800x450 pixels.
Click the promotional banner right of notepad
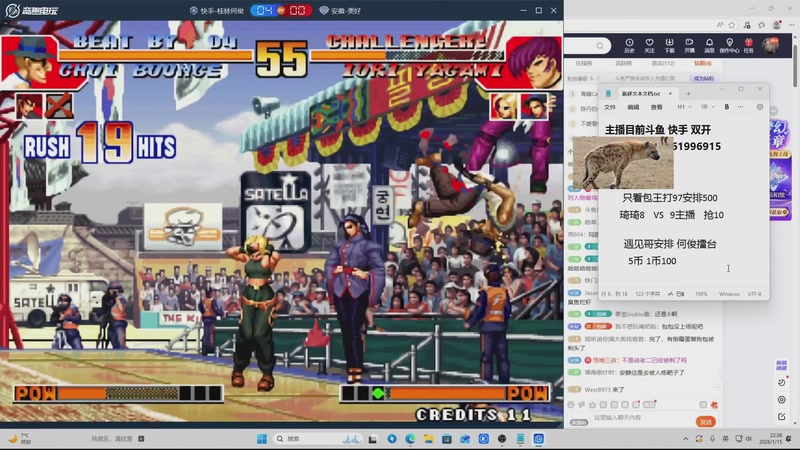coord(780,171)
